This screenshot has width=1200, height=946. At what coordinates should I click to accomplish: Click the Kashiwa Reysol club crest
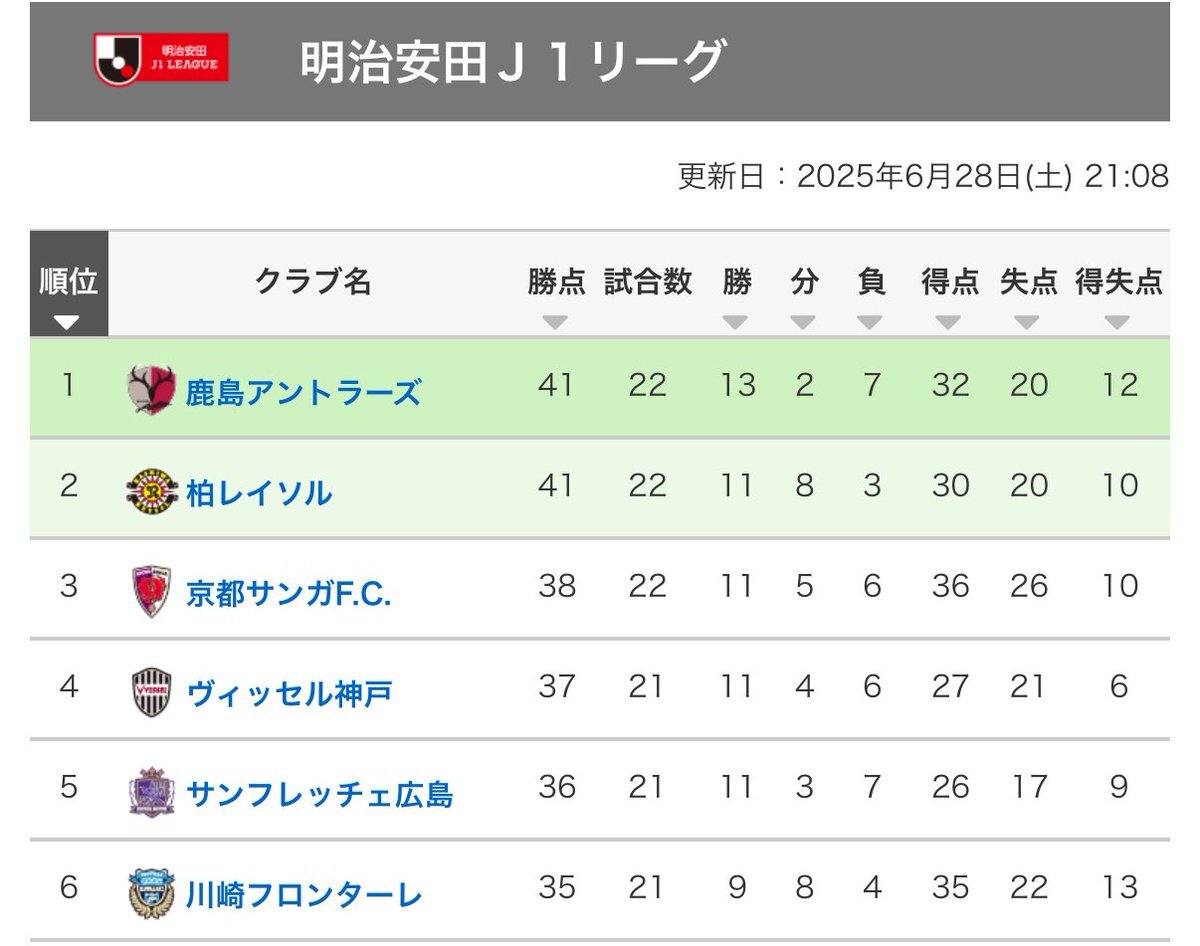tap(152, 491)
